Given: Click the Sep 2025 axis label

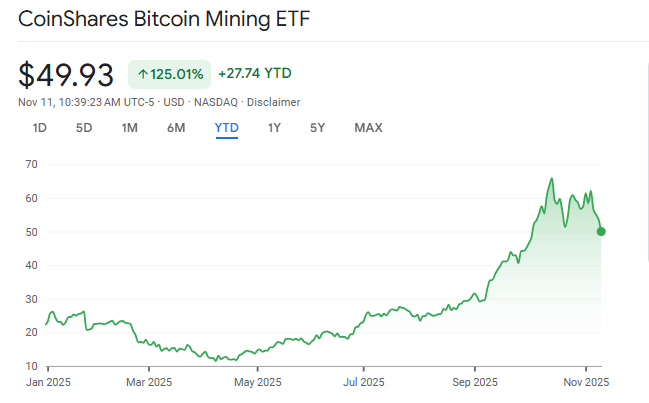Looking at the screenshot, I should (473, 381).
